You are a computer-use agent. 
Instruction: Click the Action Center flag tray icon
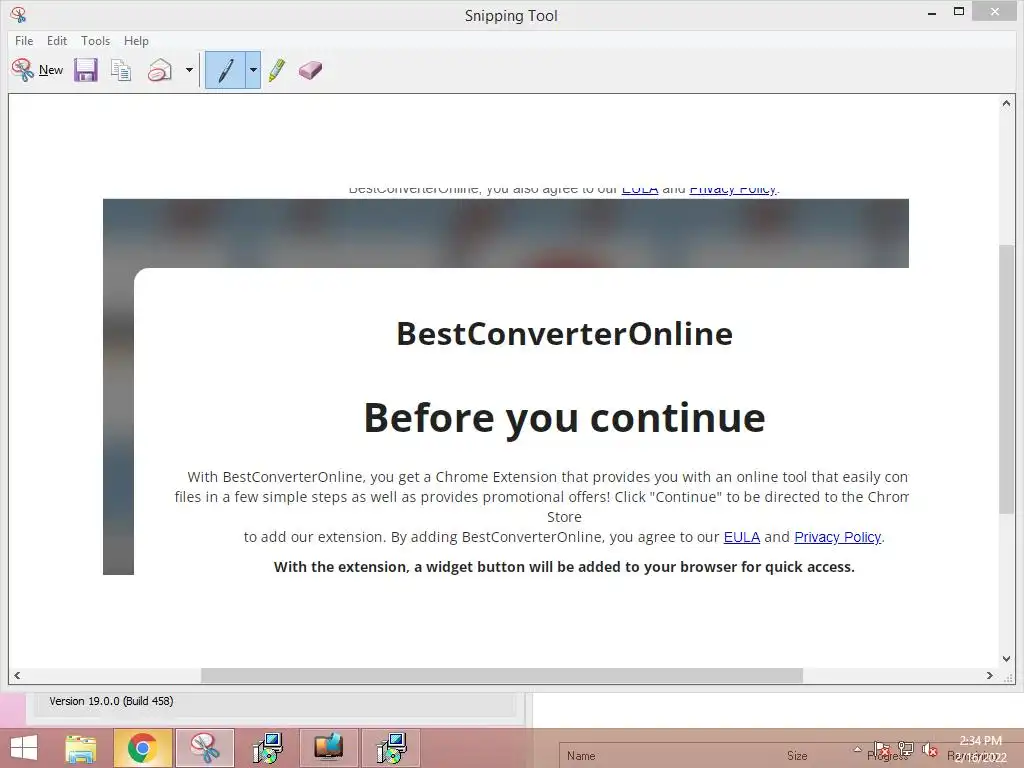(x=881, y=749)
